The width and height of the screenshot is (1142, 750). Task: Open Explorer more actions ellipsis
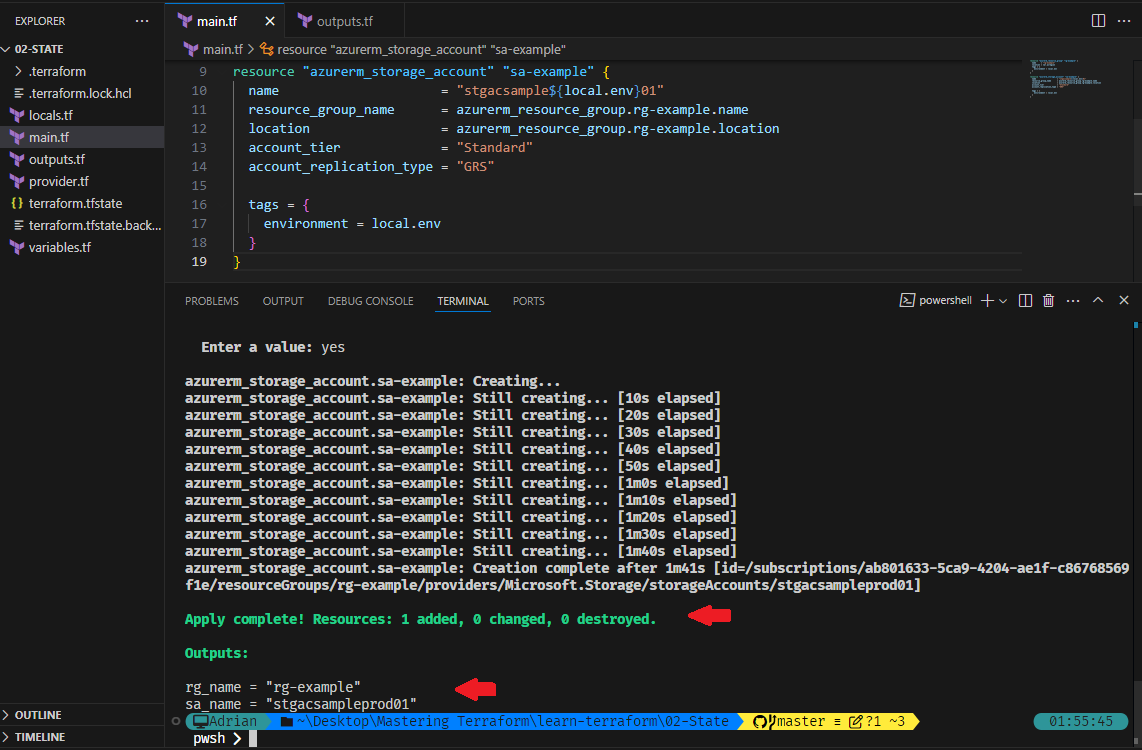coord(142,21)
